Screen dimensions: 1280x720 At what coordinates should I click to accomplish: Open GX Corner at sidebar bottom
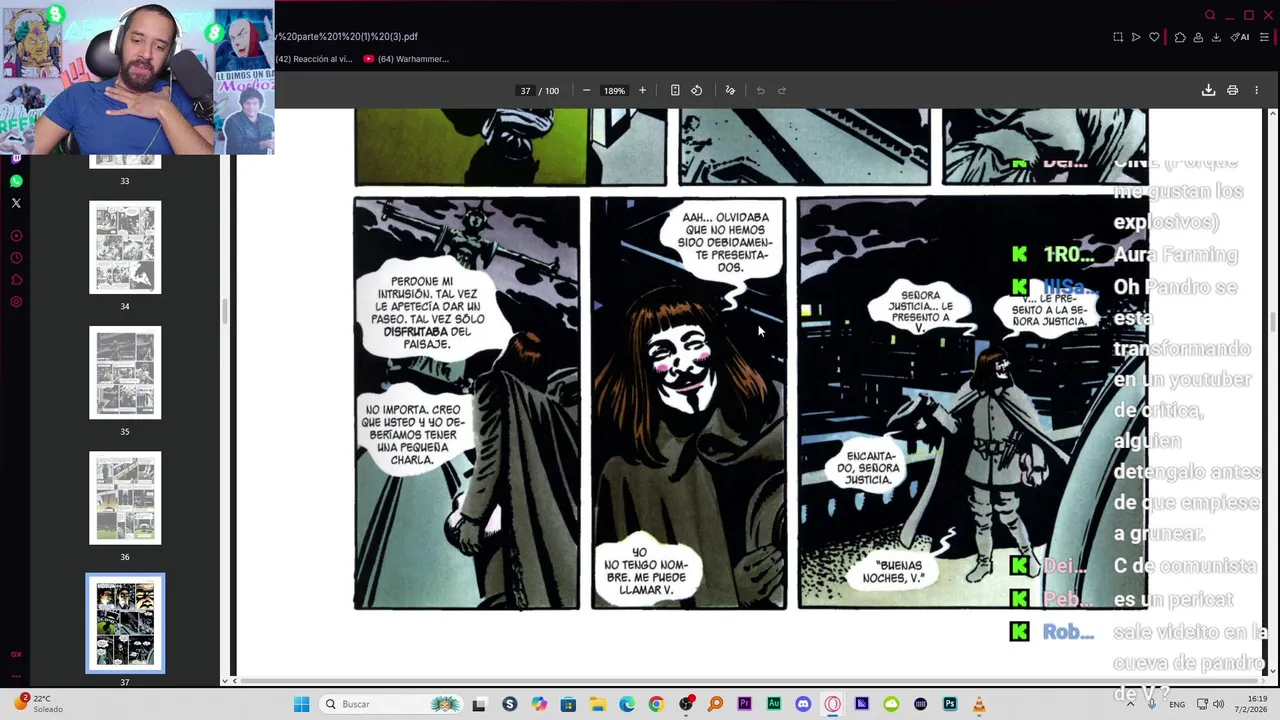(x=16, y=654)
